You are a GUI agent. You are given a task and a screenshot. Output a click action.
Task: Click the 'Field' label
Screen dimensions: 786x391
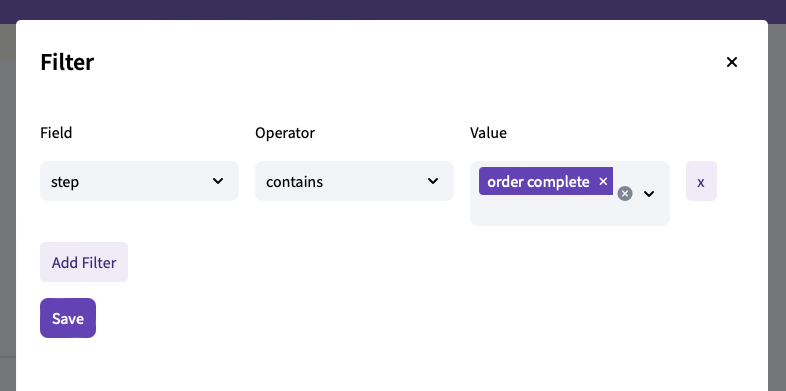[x=56, y=133]
